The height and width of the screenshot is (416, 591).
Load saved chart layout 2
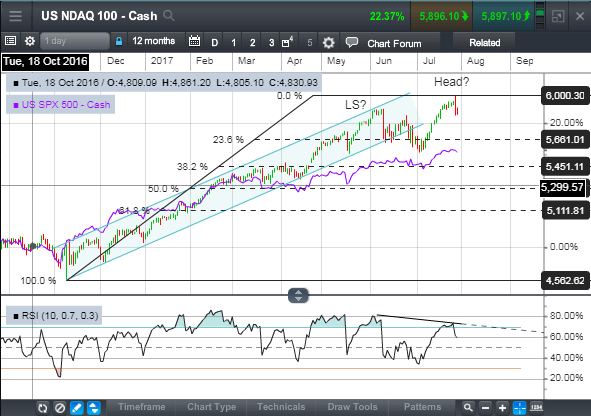(253, 43)
